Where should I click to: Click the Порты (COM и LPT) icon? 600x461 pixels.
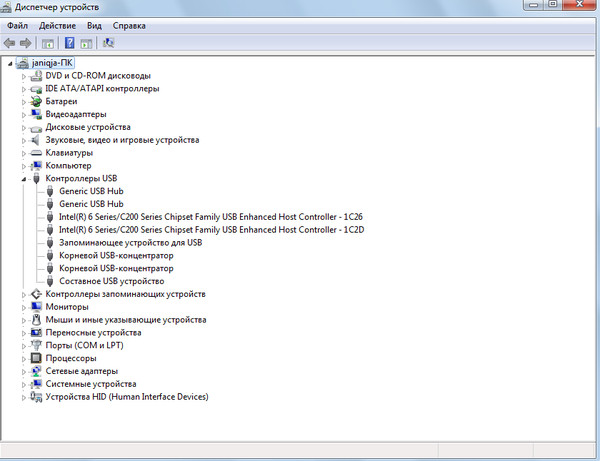tap(36, 345)
